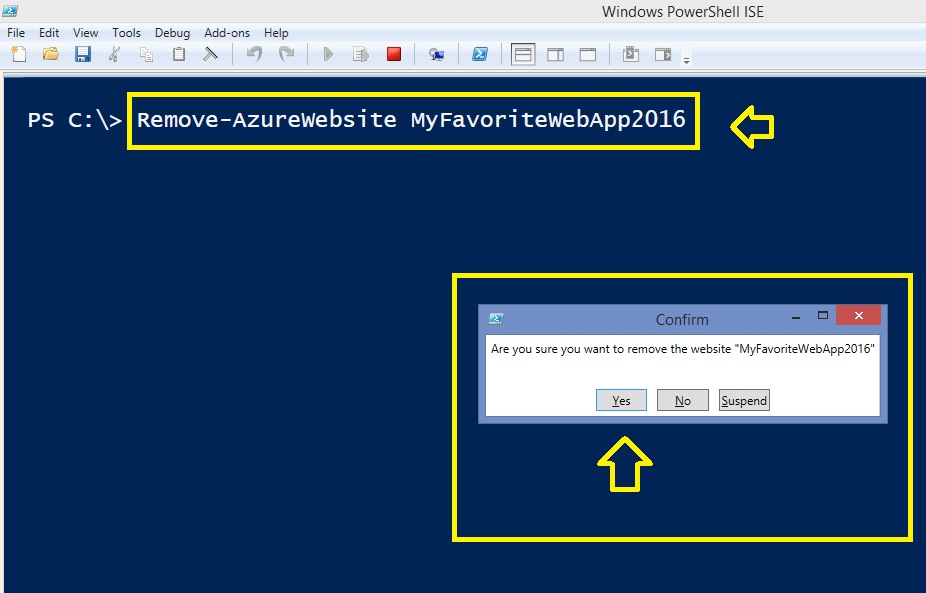This screenshot has width=926, height=593.
Task: Show script pane on right layout icon
Action: tap(555, 54)
